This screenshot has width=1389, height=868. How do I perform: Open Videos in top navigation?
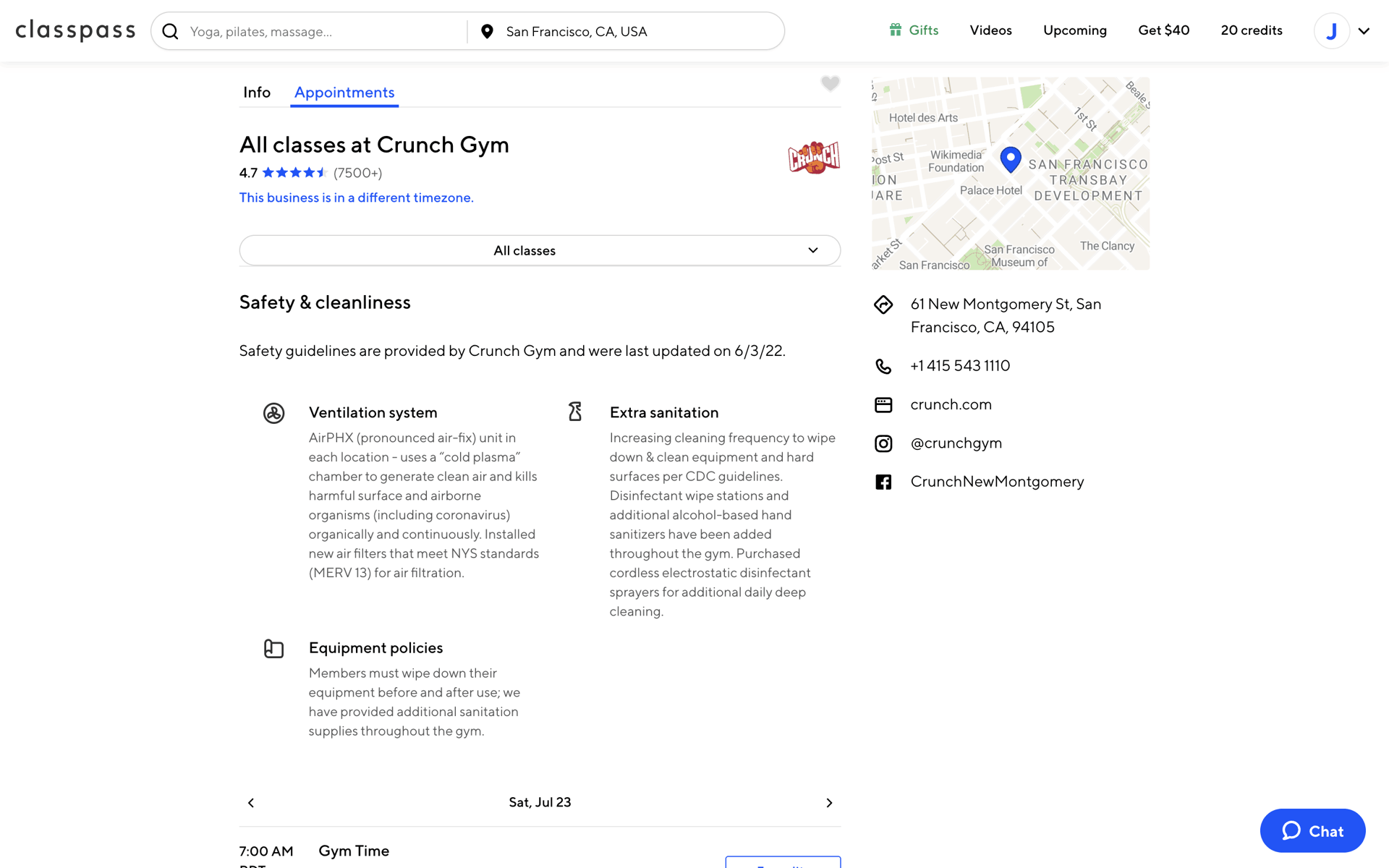990,30
